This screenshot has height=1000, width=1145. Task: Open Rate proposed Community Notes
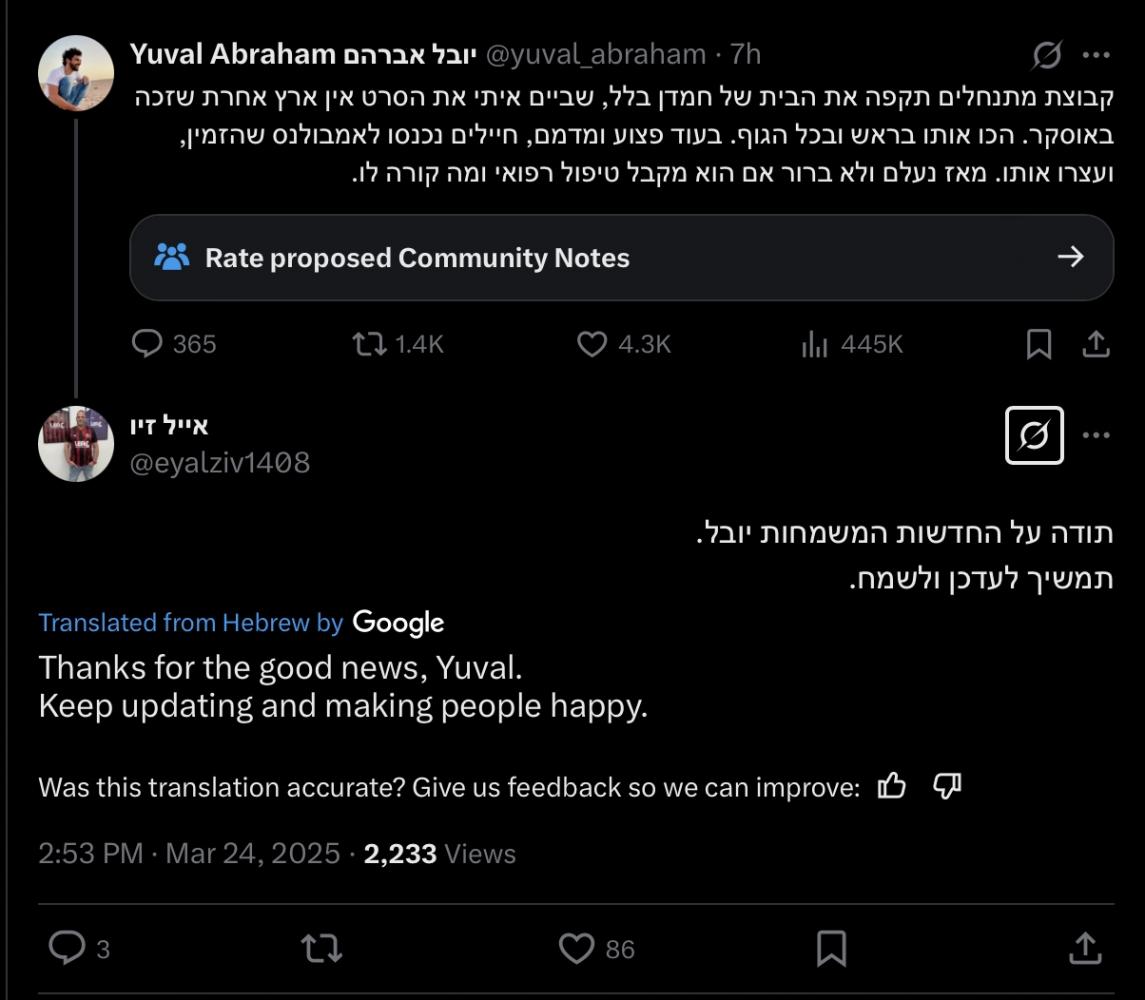pyautogui.click(x=621, y=258)
